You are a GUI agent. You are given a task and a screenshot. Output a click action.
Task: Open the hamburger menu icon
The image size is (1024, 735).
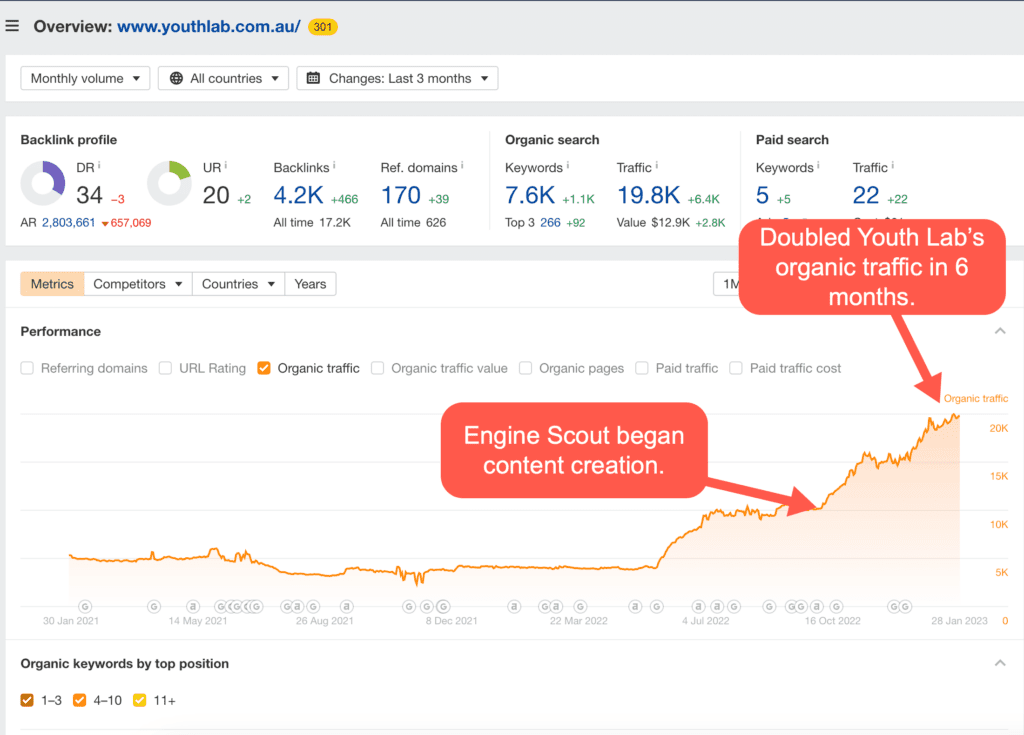pos(12,26)
